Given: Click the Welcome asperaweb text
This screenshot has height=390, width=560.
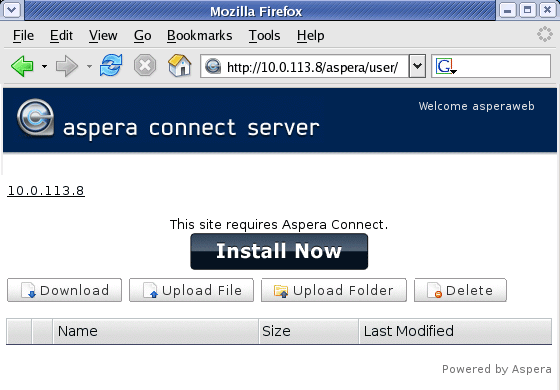Looking at the screenshot, I should 476,106.
